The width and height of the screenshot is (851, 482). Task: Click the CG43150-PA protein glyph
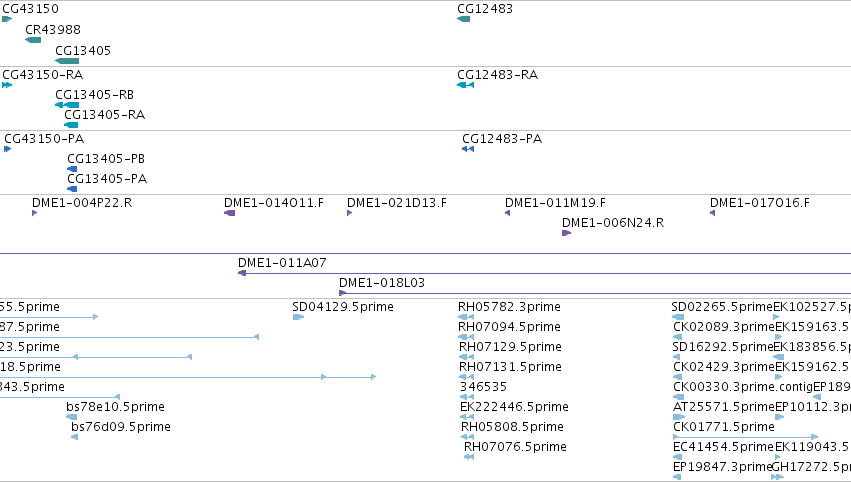click(8, 149)
